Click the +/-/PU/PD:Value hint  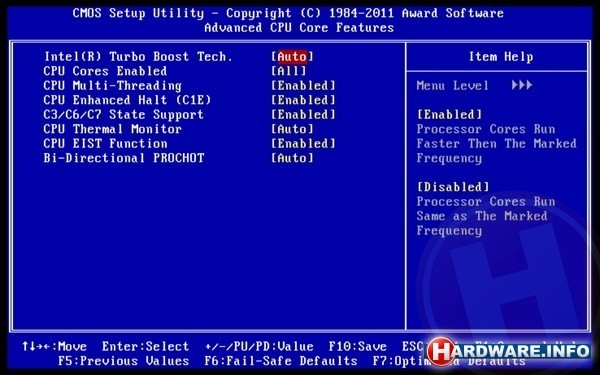coord(259,347)
